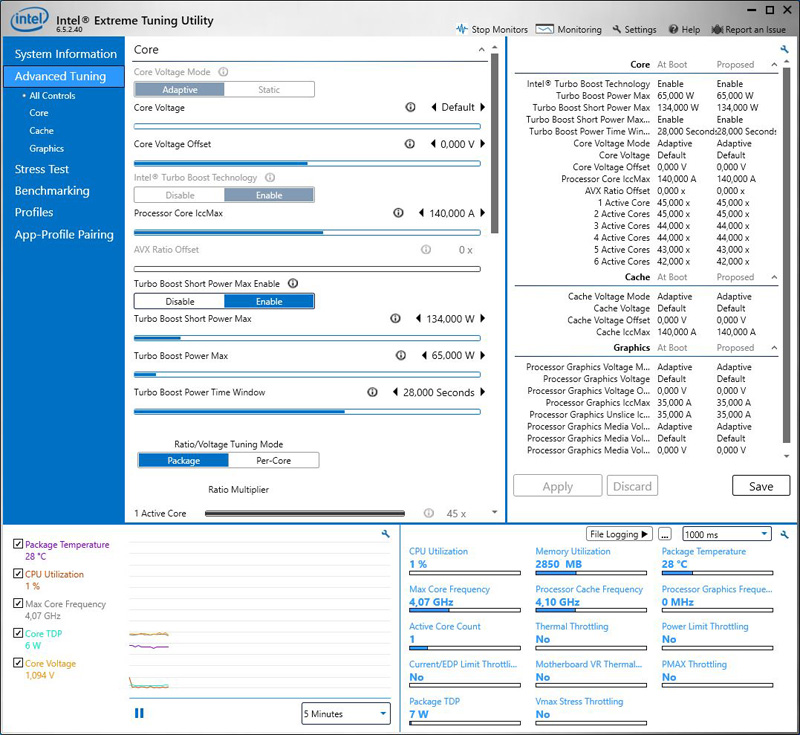Toggle Package Temperature graph checkbox

(x=18, y=544)
